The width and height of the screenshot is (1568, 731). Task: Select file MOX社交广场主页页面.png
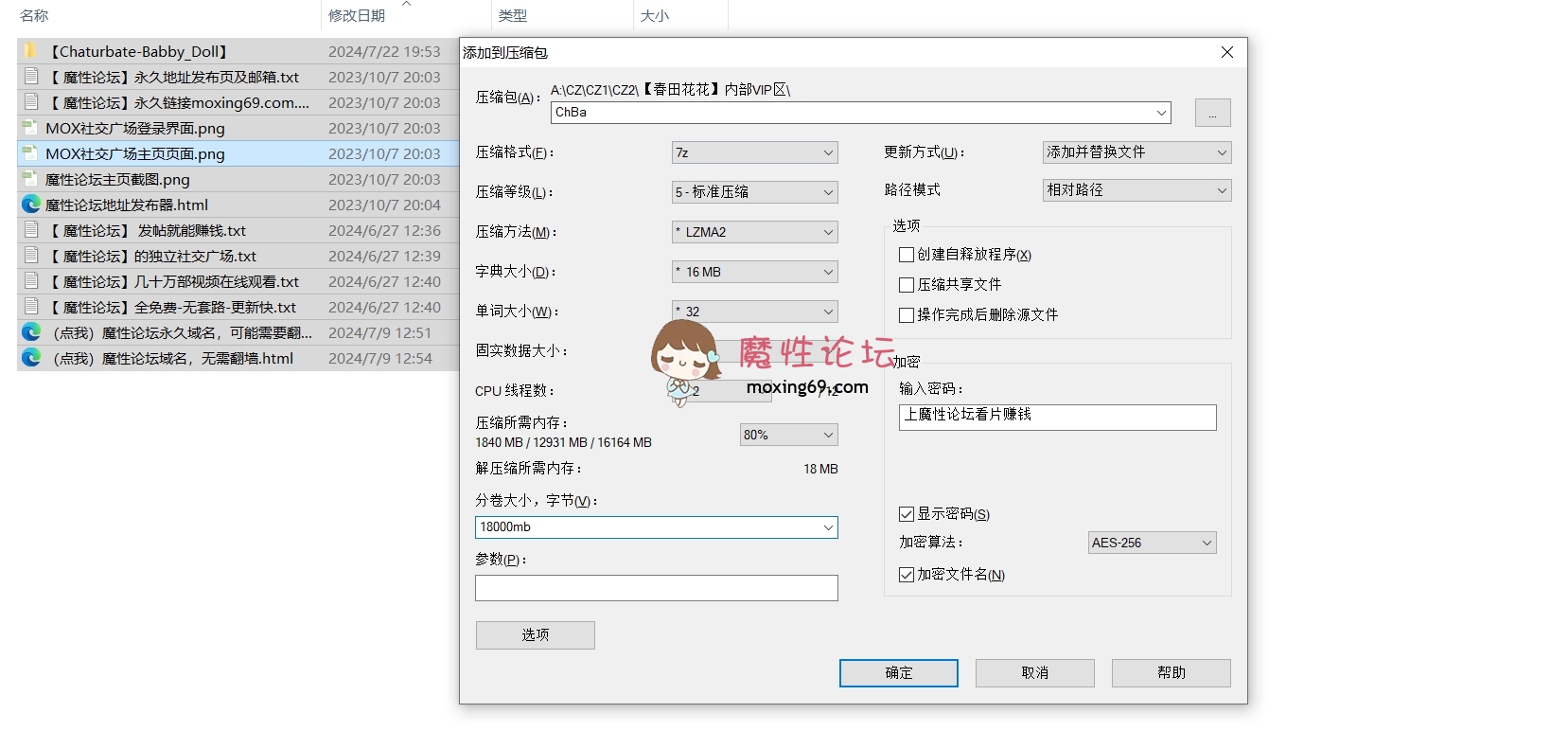135,153
